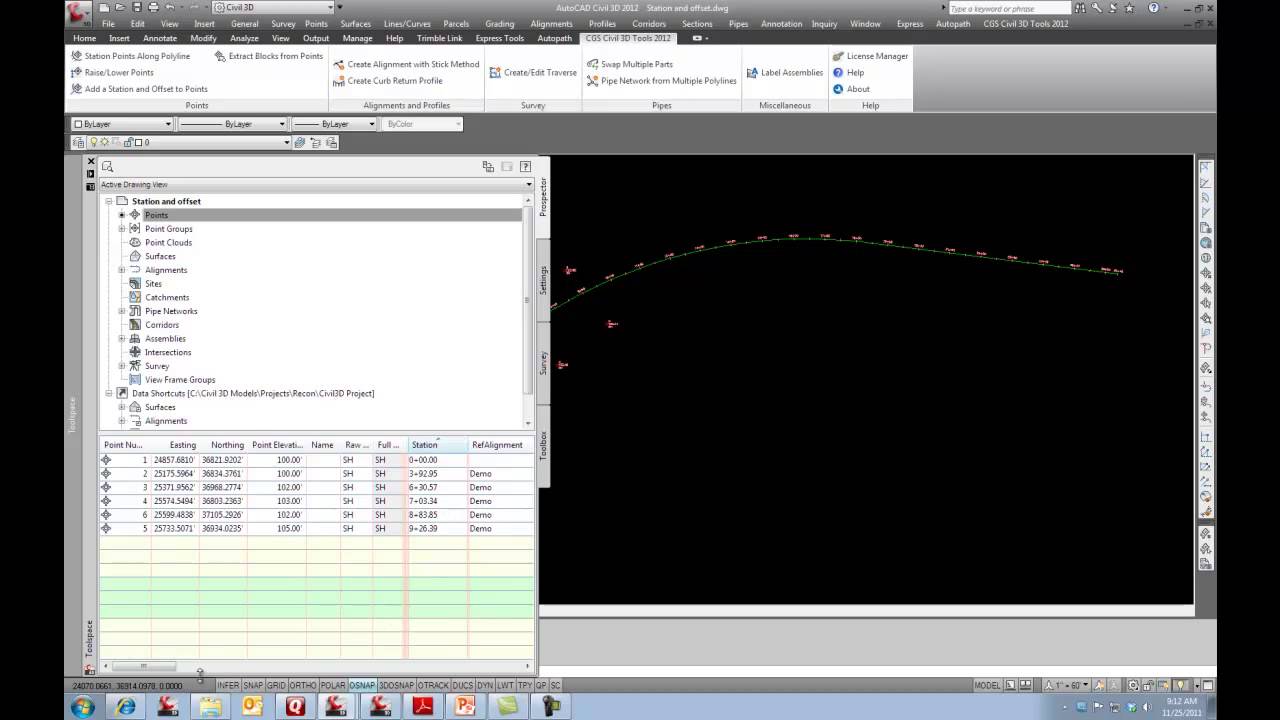Select Raise/Lower Points tool
Viewport: 1280px width, 720px height.
(x=112, y=72)
